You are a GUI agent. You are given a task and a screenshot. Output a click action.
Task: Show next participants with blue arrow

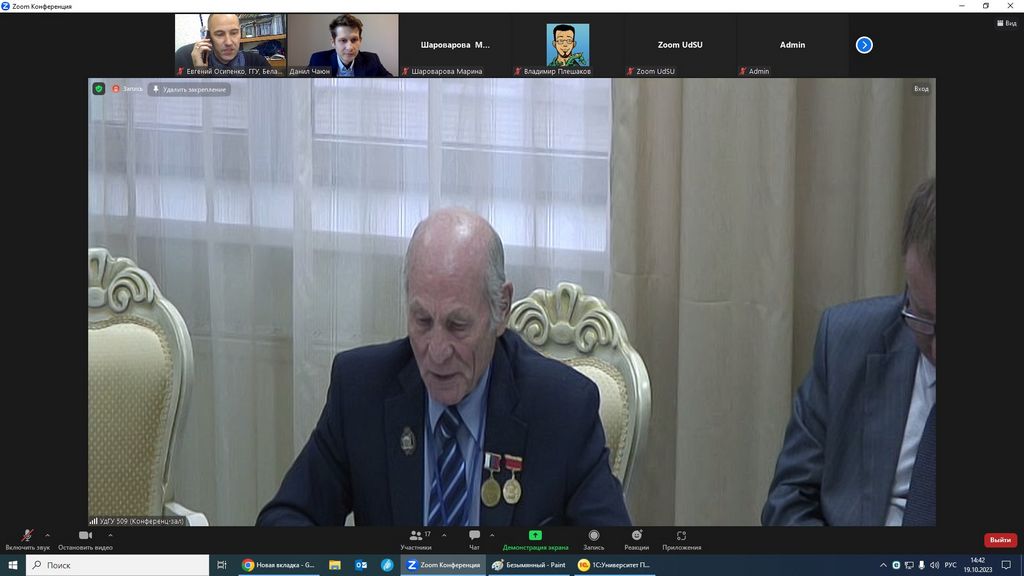click(x=864, y=45)
